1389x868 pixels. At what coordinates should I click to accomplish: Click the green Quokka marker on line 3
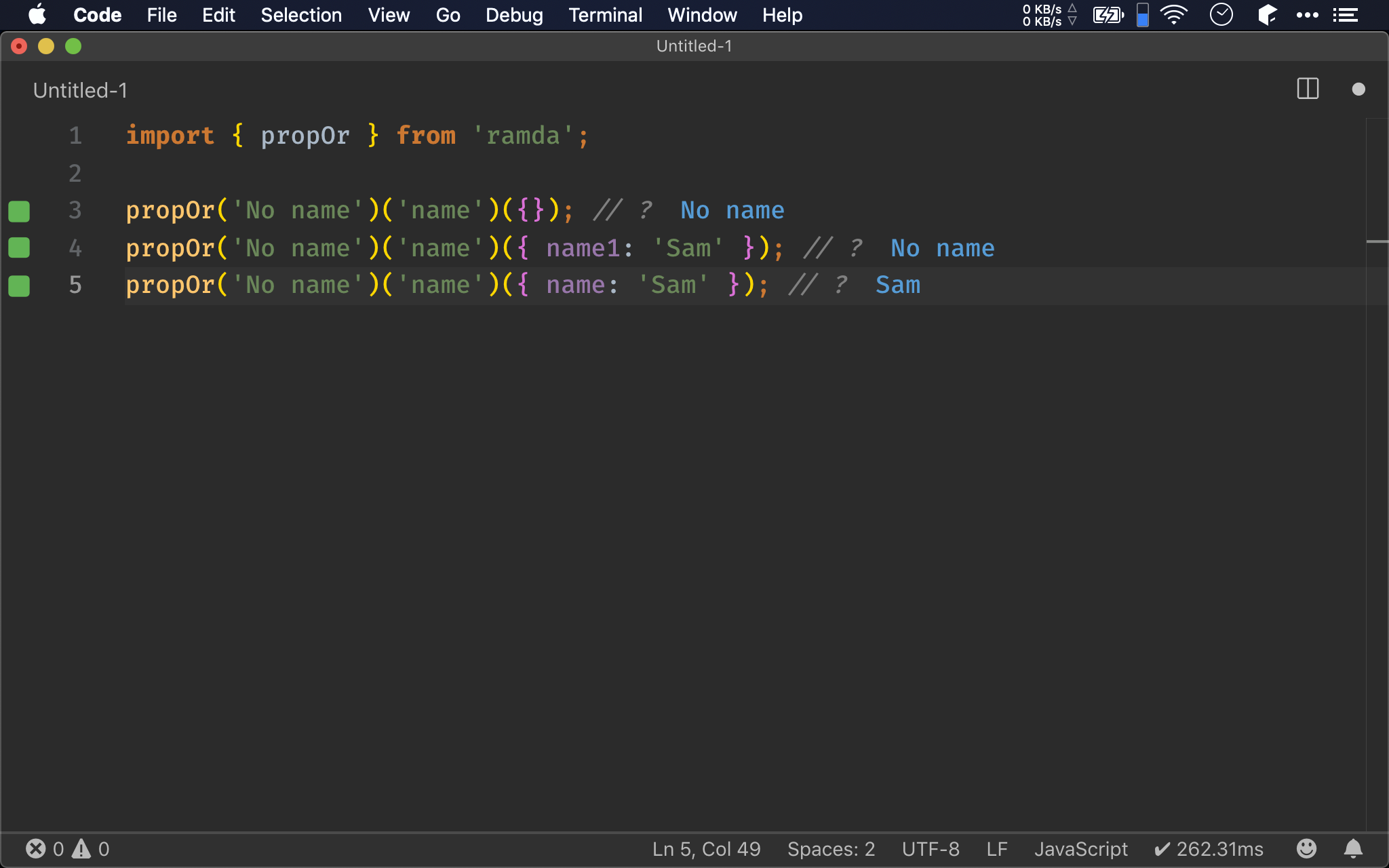point(19,211)
